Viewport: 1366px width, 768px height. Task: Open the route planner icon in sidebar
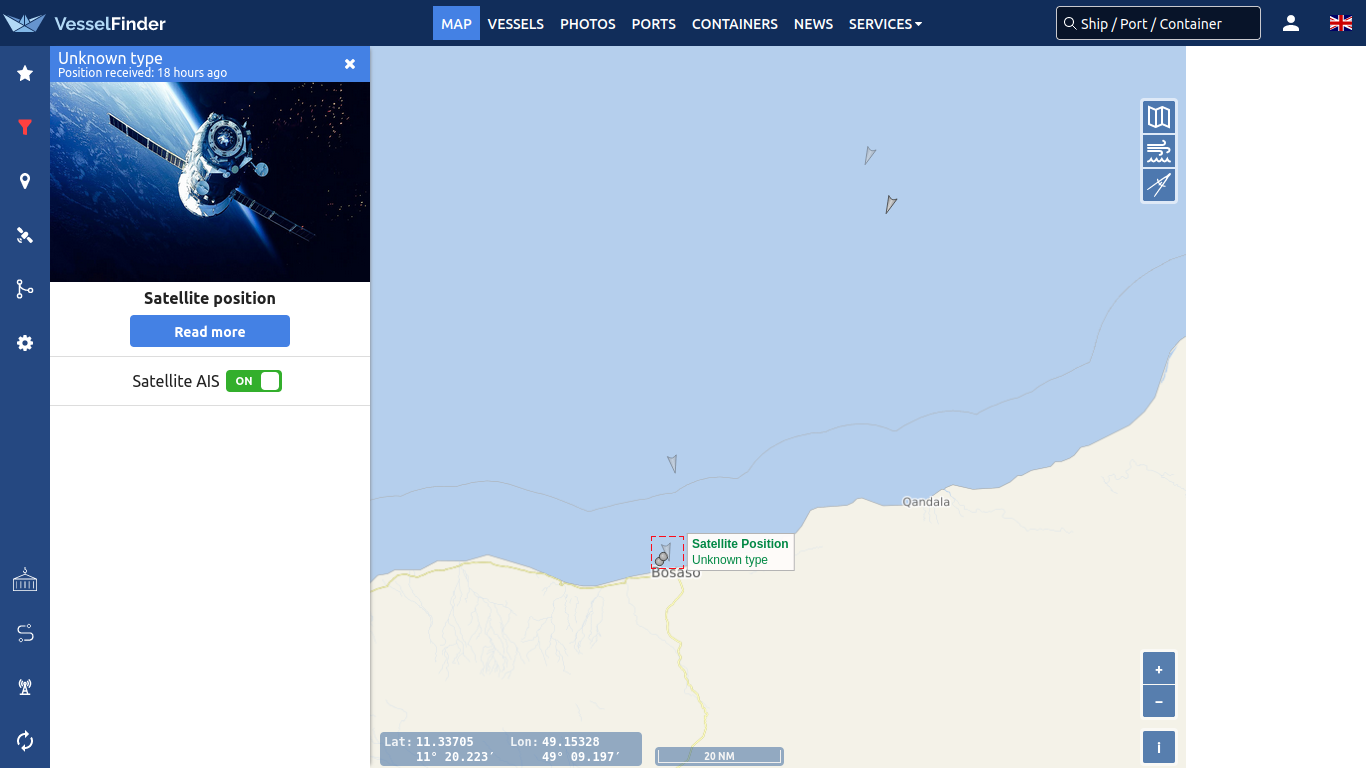tap(25, 633)
